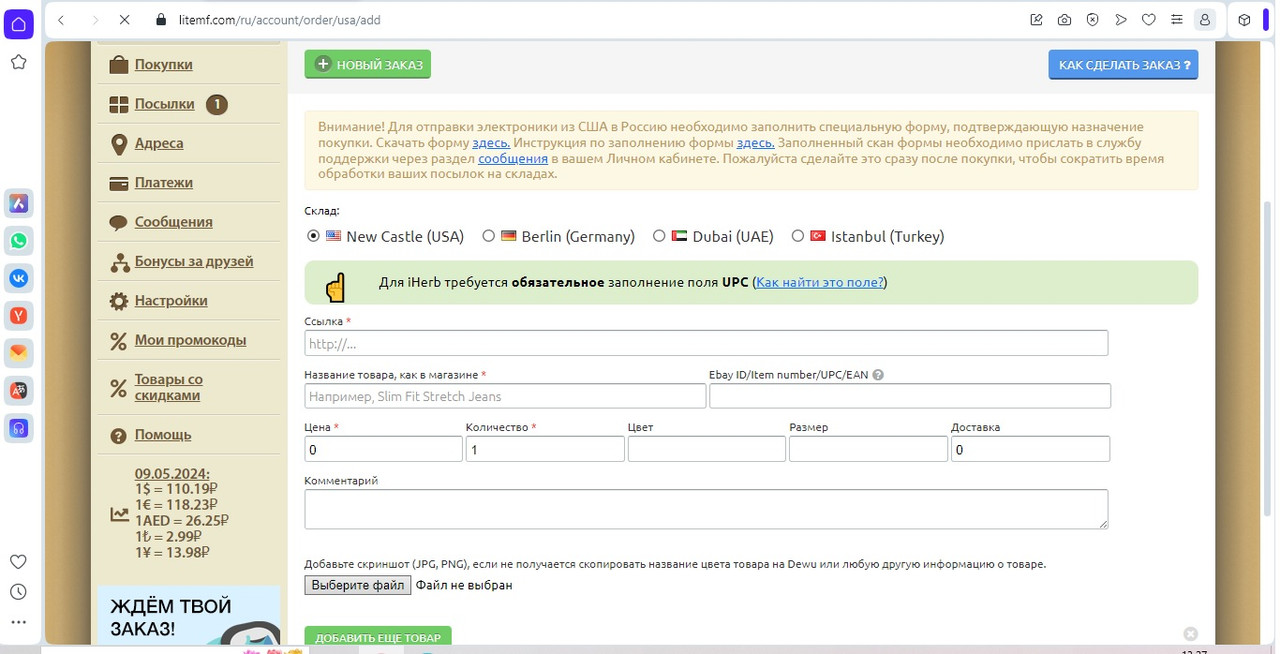Close the bottom banner with X icon
Image resolution: width=1280 pixels, height=654 pixels.
1190,633
